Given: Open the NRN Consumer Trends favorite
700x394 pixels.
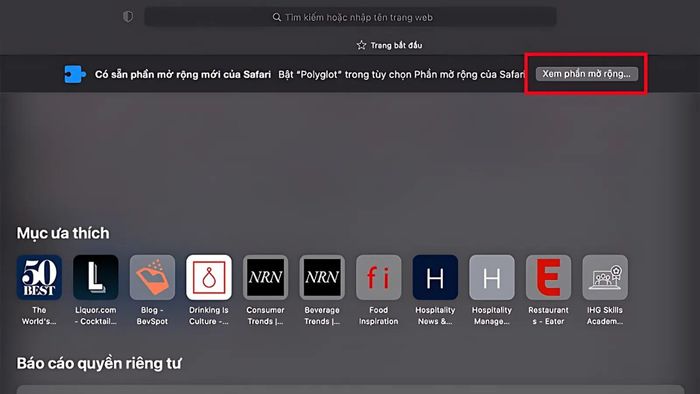Looking at the screenshot, I should pos(266,277).
